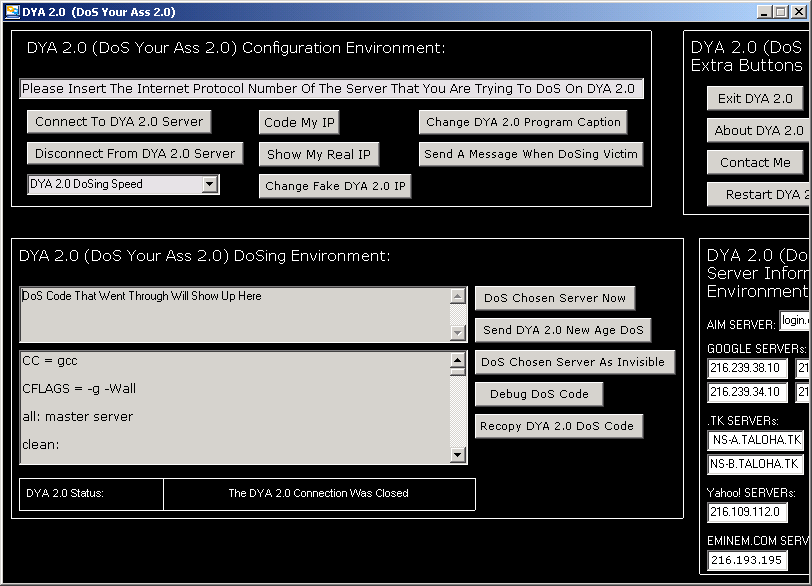Click Change Fake DYA 2.0 IP

click(x=335, y=186)
